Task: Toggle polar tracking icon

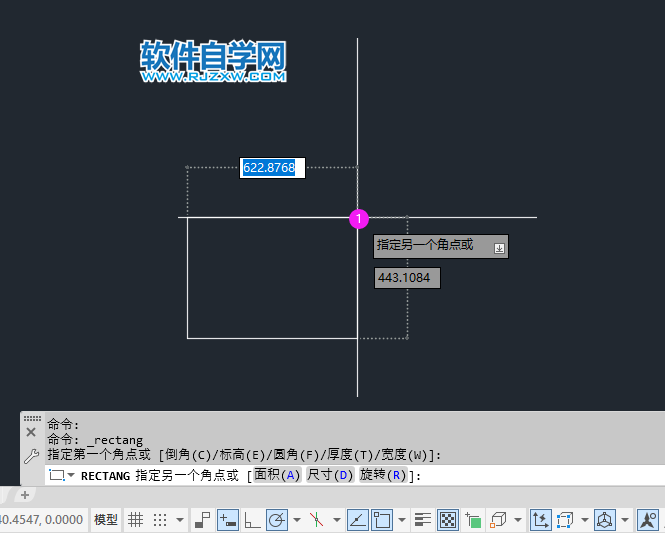Action: point(277,520)
